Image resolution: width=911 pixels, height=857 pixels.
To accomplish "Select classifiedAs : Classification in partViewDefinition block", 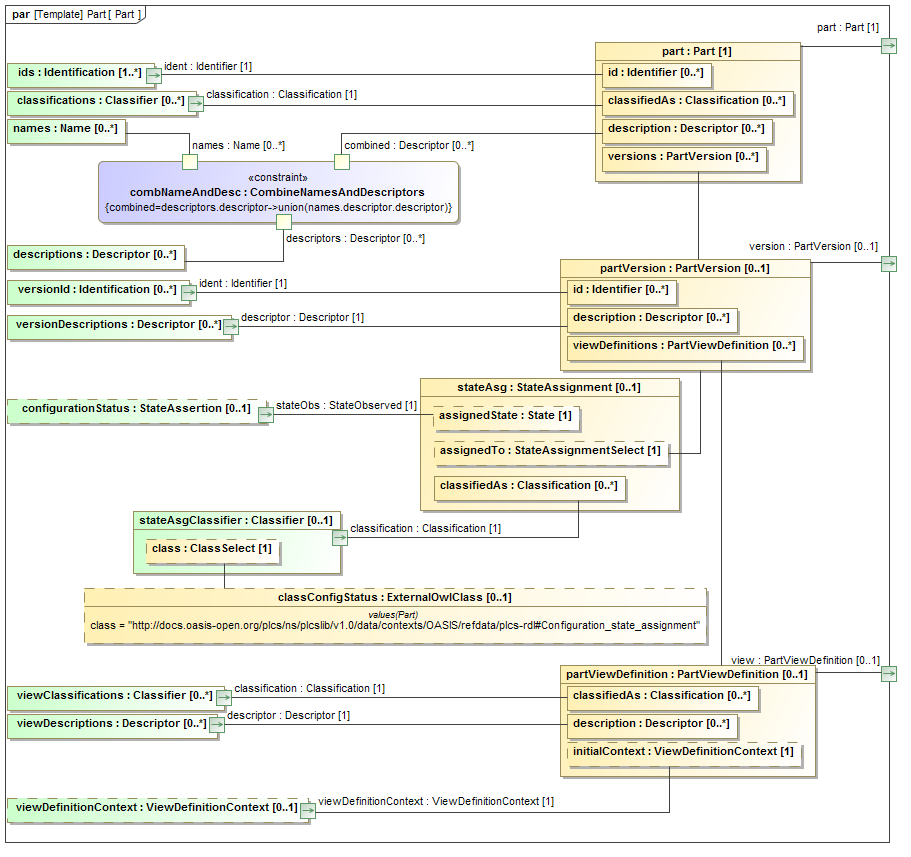I will pos(662,697).
